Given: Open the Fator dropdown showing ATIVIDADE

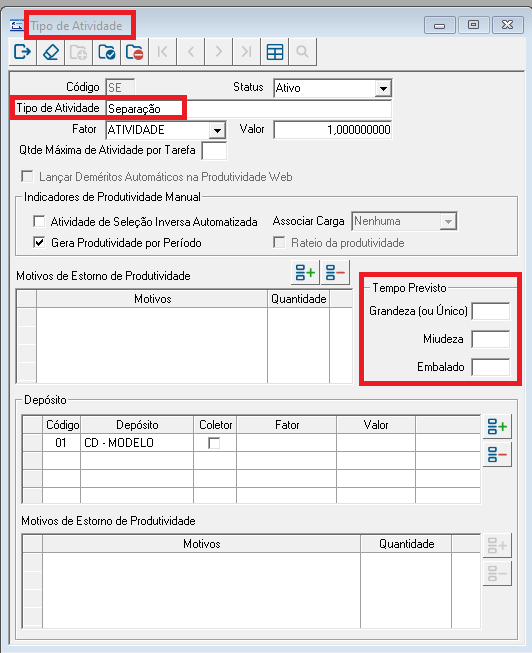Looking at the screenshot, I should [x=217, y=130].
